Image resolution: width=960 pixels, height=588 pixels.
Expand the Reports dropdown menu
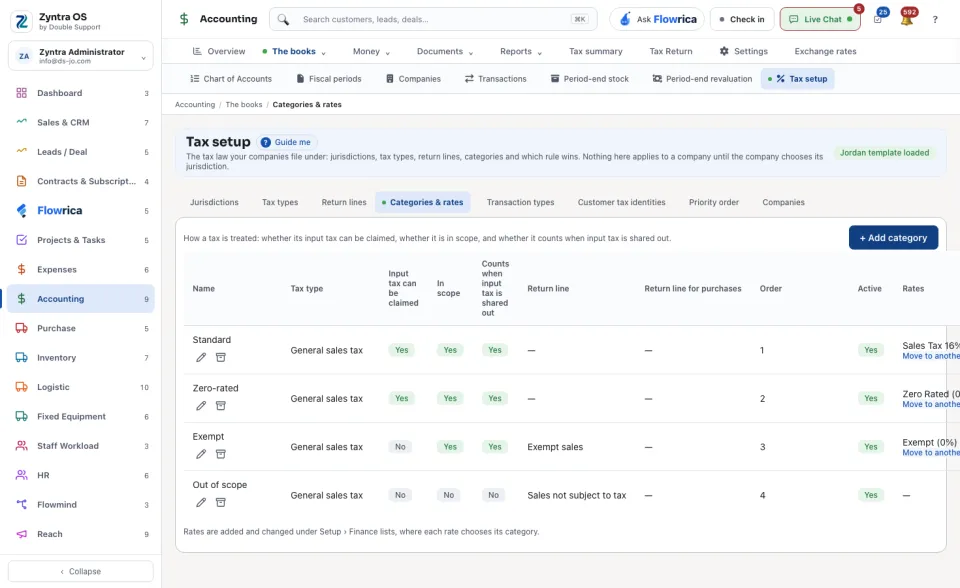pyautogui.click(x=521, y=51)
